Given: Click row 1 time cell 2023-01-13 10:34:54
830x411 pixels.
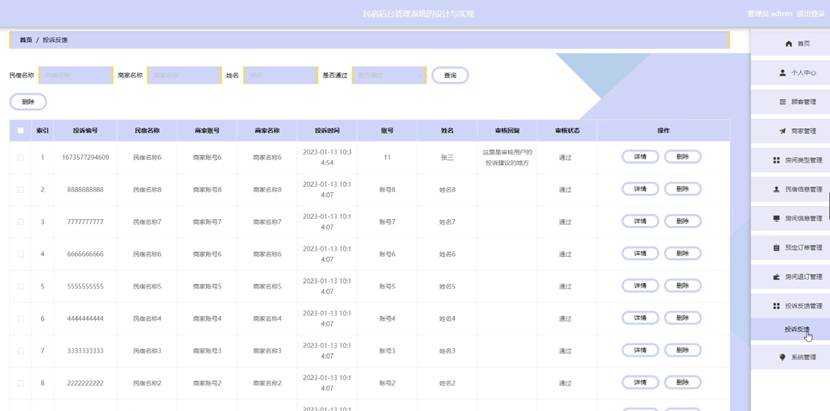Looking at the screenshot, I should click(x=327, y=157).
